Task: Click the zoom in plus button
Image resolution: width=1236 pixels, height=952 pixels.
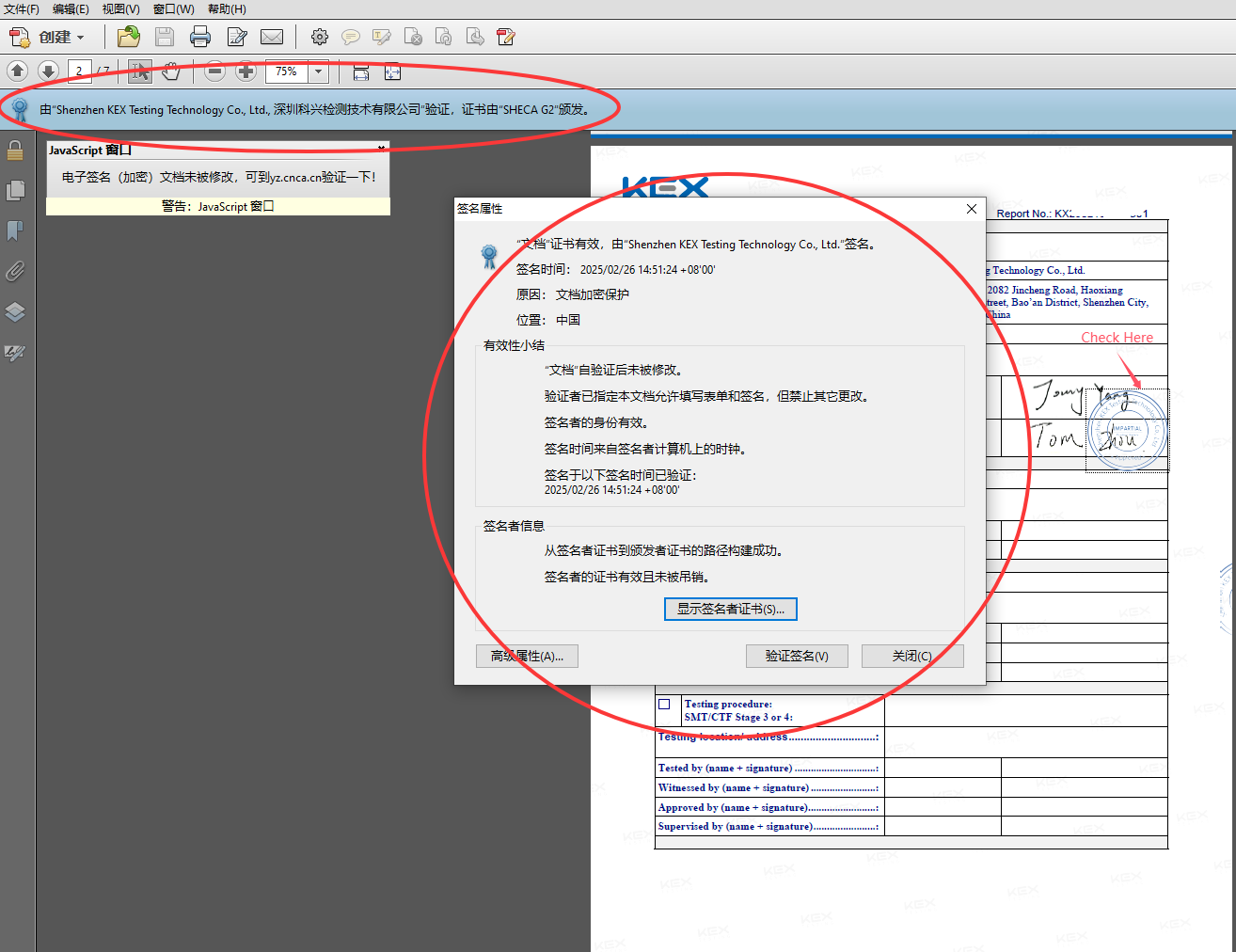Action: click(x=246, y=71)
